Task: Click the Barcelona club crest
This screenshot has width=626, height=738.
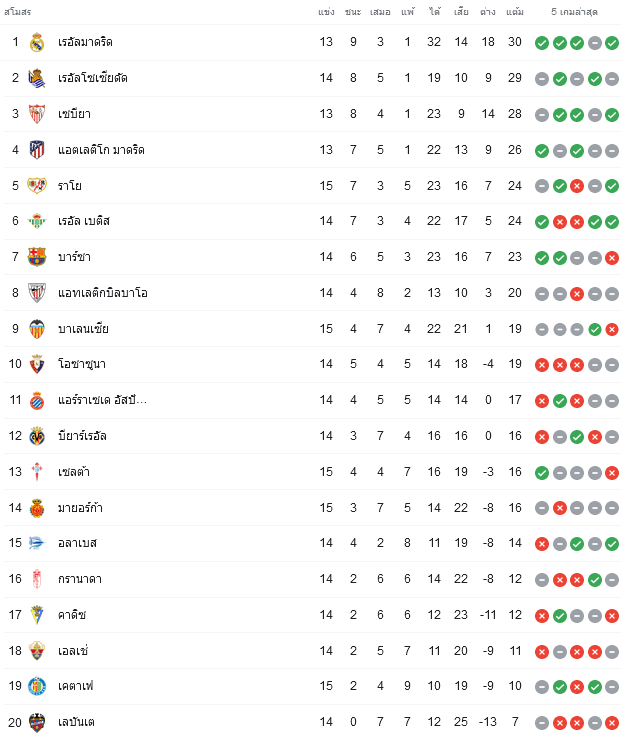Action: click(x=37, y=257)
